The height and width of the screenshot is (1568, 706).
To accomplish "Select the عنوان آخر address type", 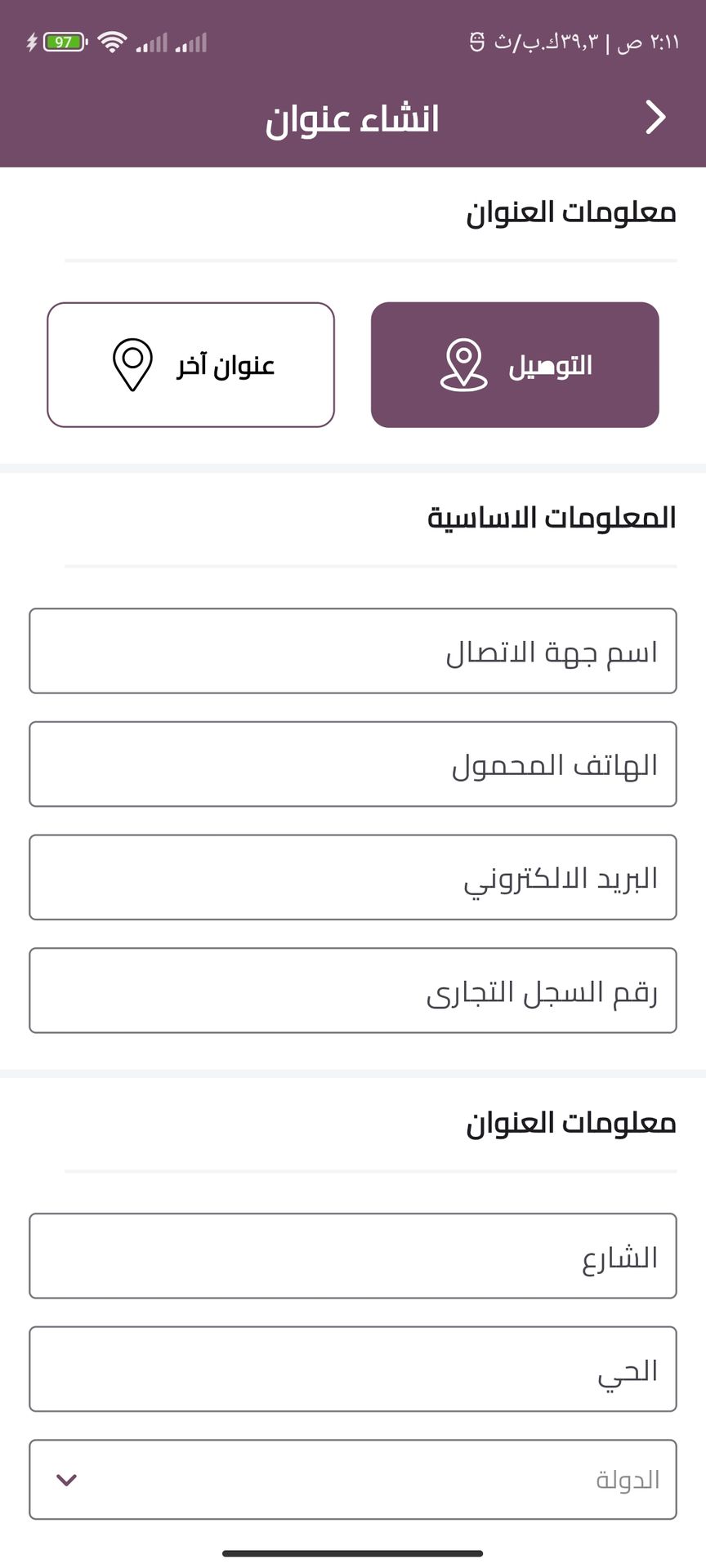I will point(190,365).
